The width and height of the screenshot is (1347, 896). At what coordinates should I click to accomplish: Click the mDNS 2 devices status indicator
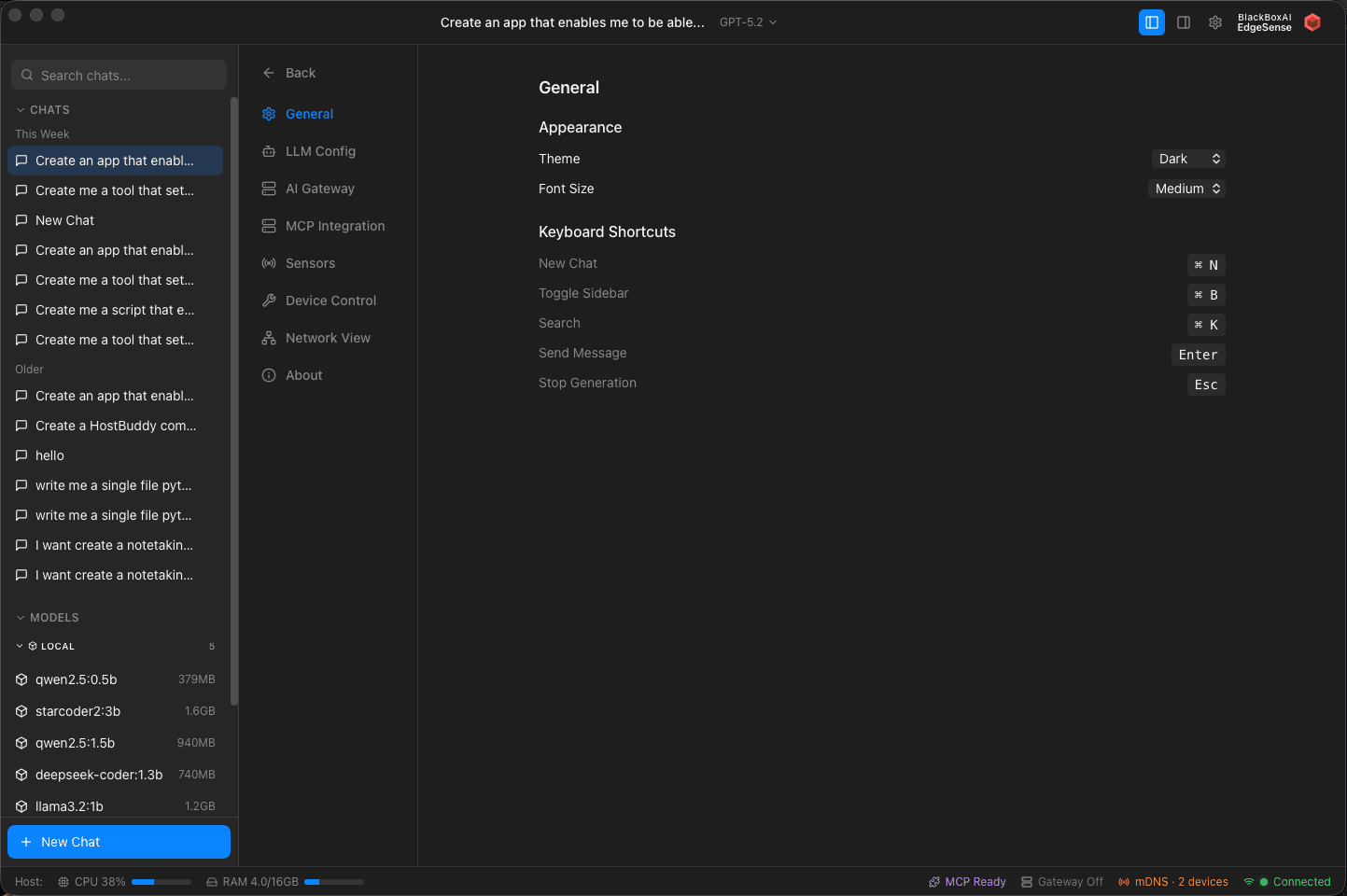[1173, 882]
